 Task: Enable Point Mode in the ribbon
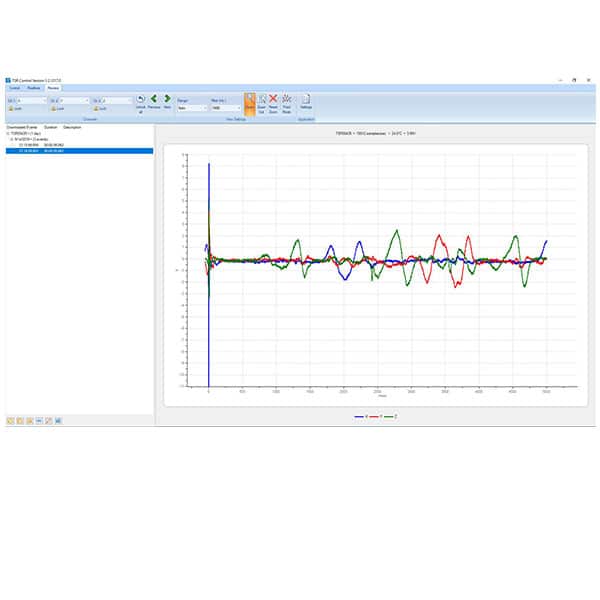tap(287, 102)
